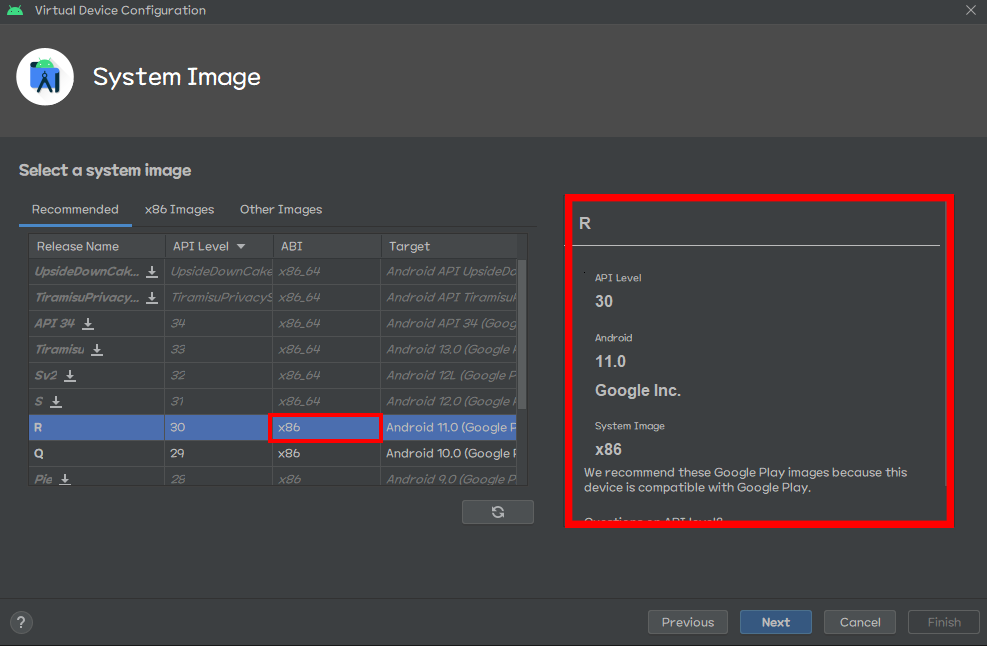This screenshot has height=646, width=987.
Task: Click the API level 29 cell
Action: click(x=218, y=453)
